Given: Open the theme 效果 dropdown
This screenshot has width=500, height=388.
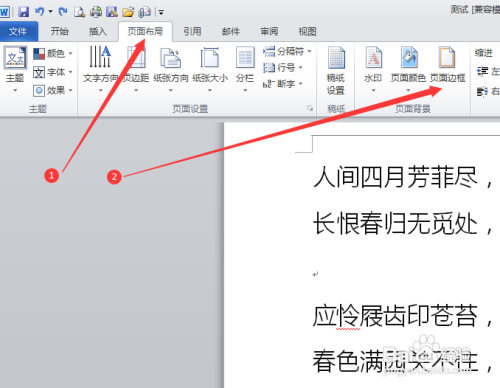Looking at the screenshot, I should [53, 90].
